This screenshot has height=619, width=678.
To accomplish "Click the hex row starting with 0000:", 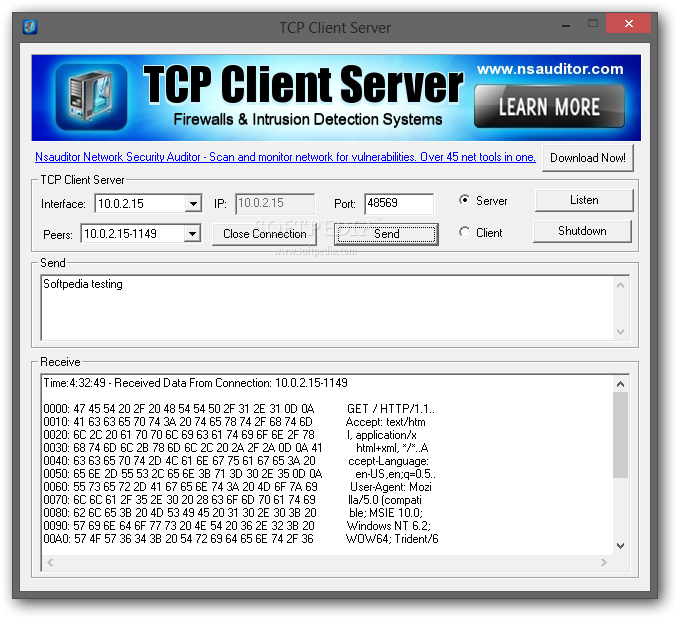I will coord(179,409).
